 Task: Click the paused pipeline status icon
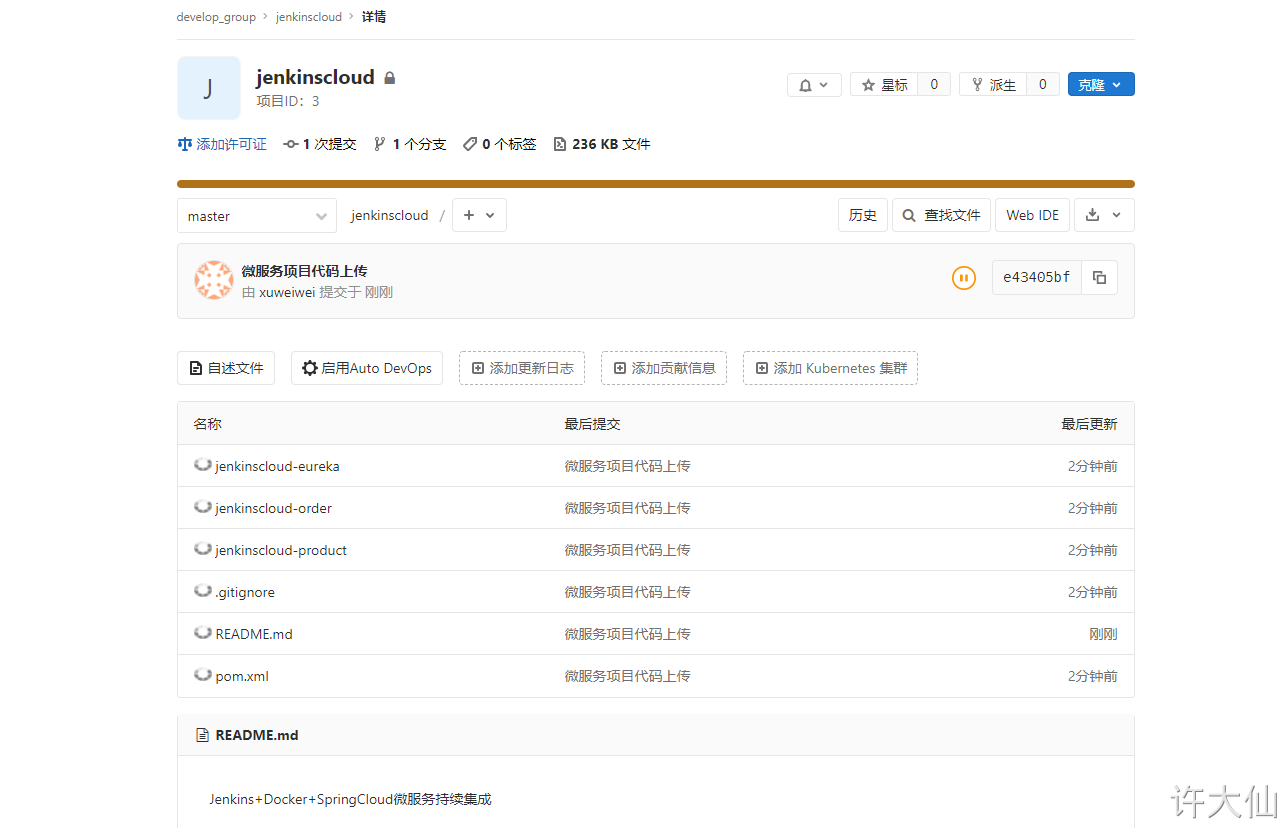[964, 278]
